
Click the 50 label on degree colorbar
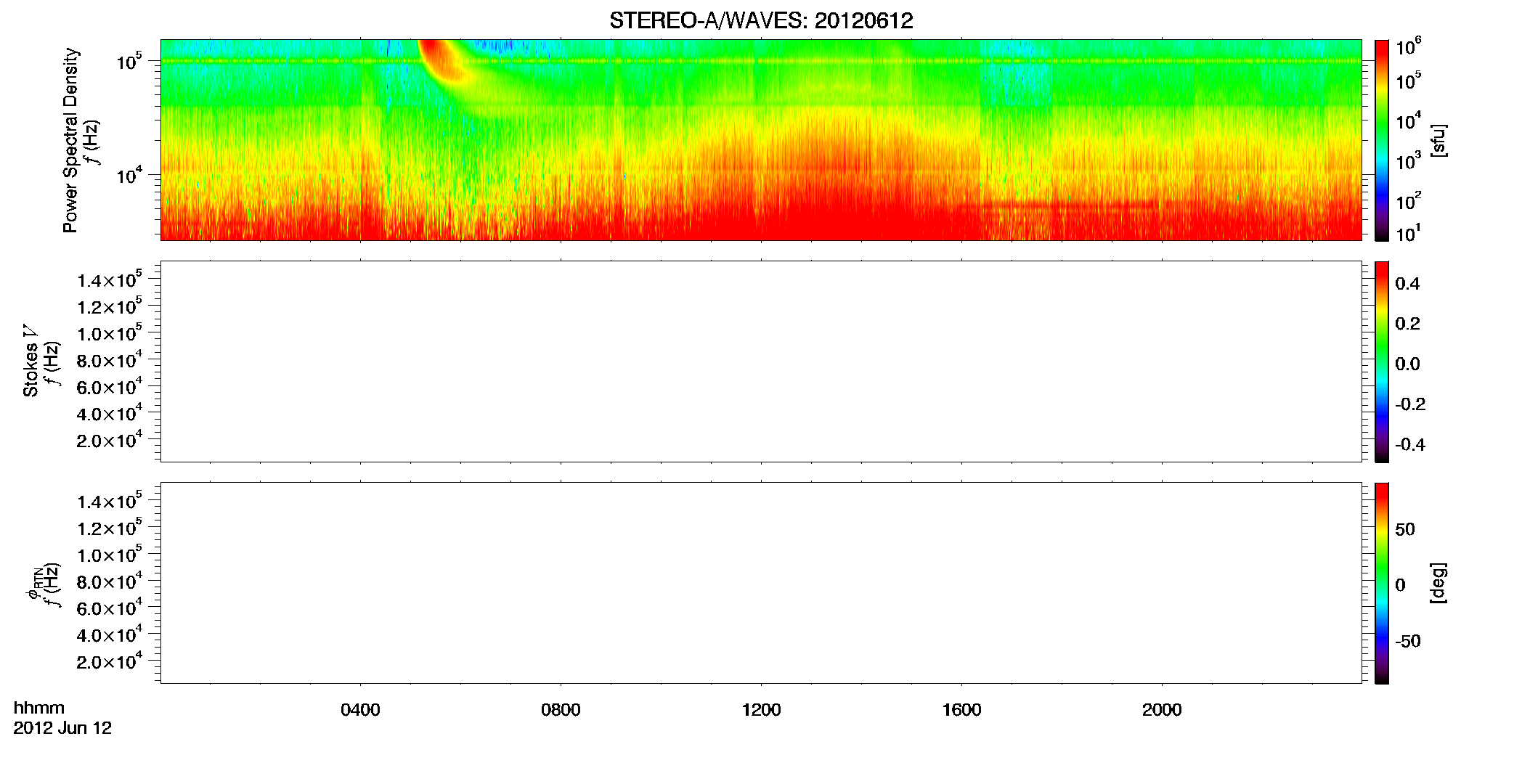pos(1405,530)
